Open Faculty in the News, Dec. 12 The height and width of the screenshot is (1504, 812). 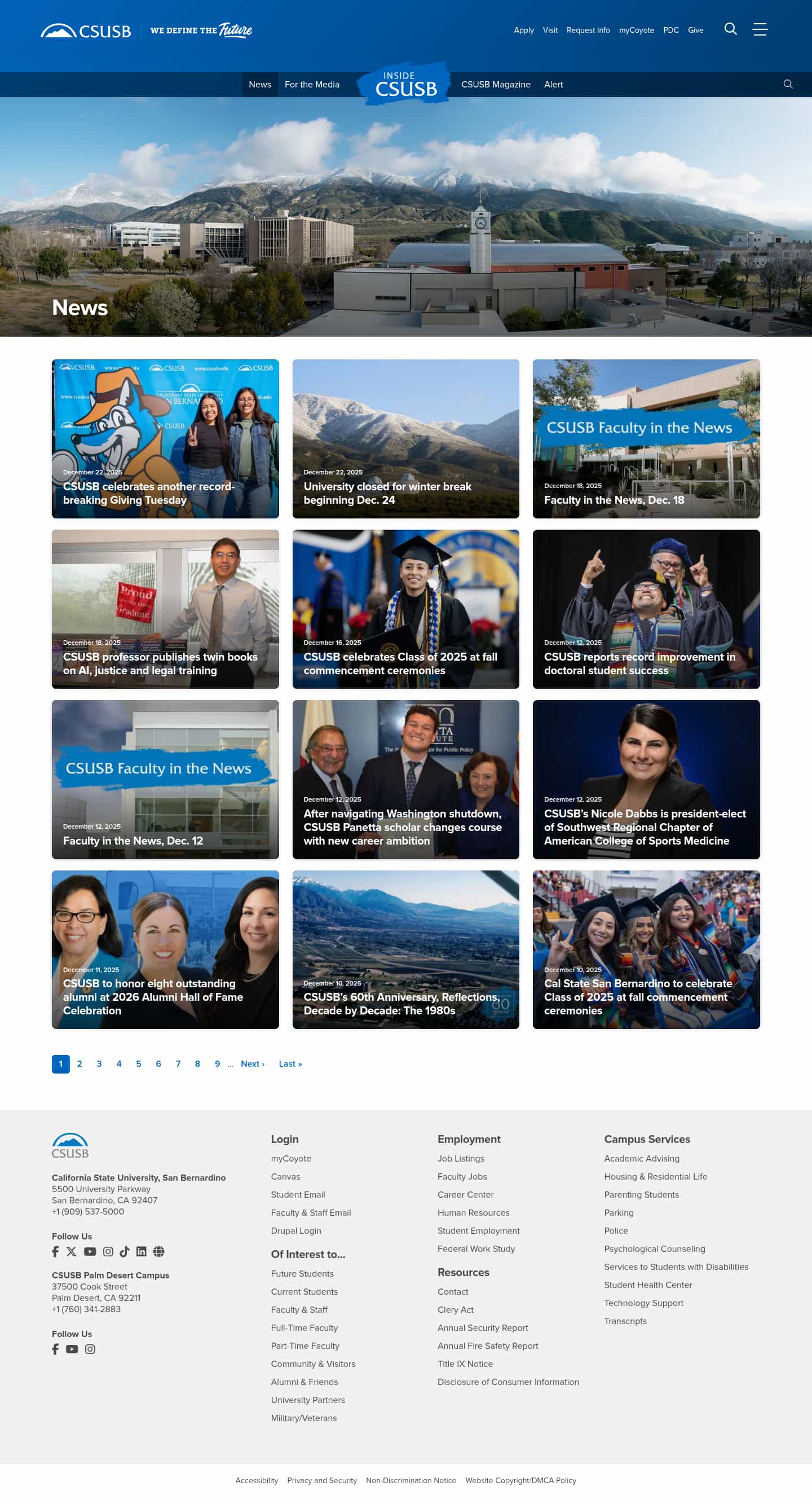[165, 780]
